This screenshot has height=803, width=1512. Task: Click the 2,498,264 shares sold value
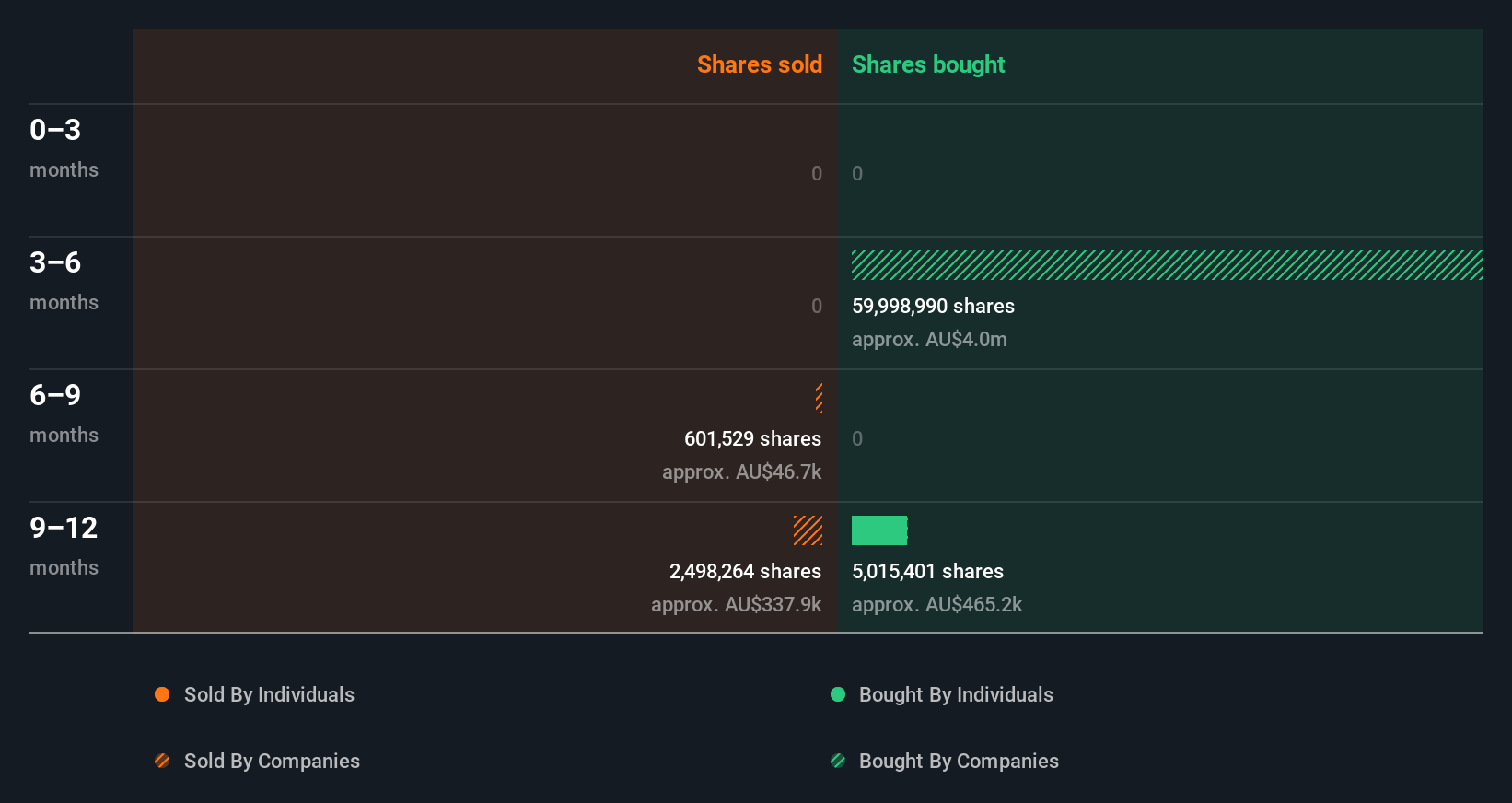coord(745,572)
